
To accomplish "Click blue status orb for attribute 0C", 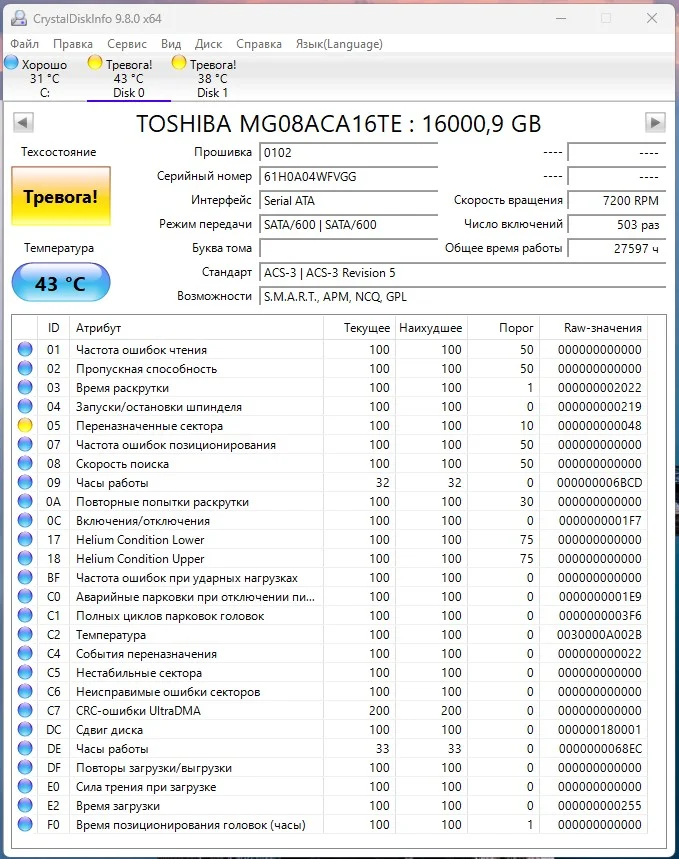I will pos(25,520).
